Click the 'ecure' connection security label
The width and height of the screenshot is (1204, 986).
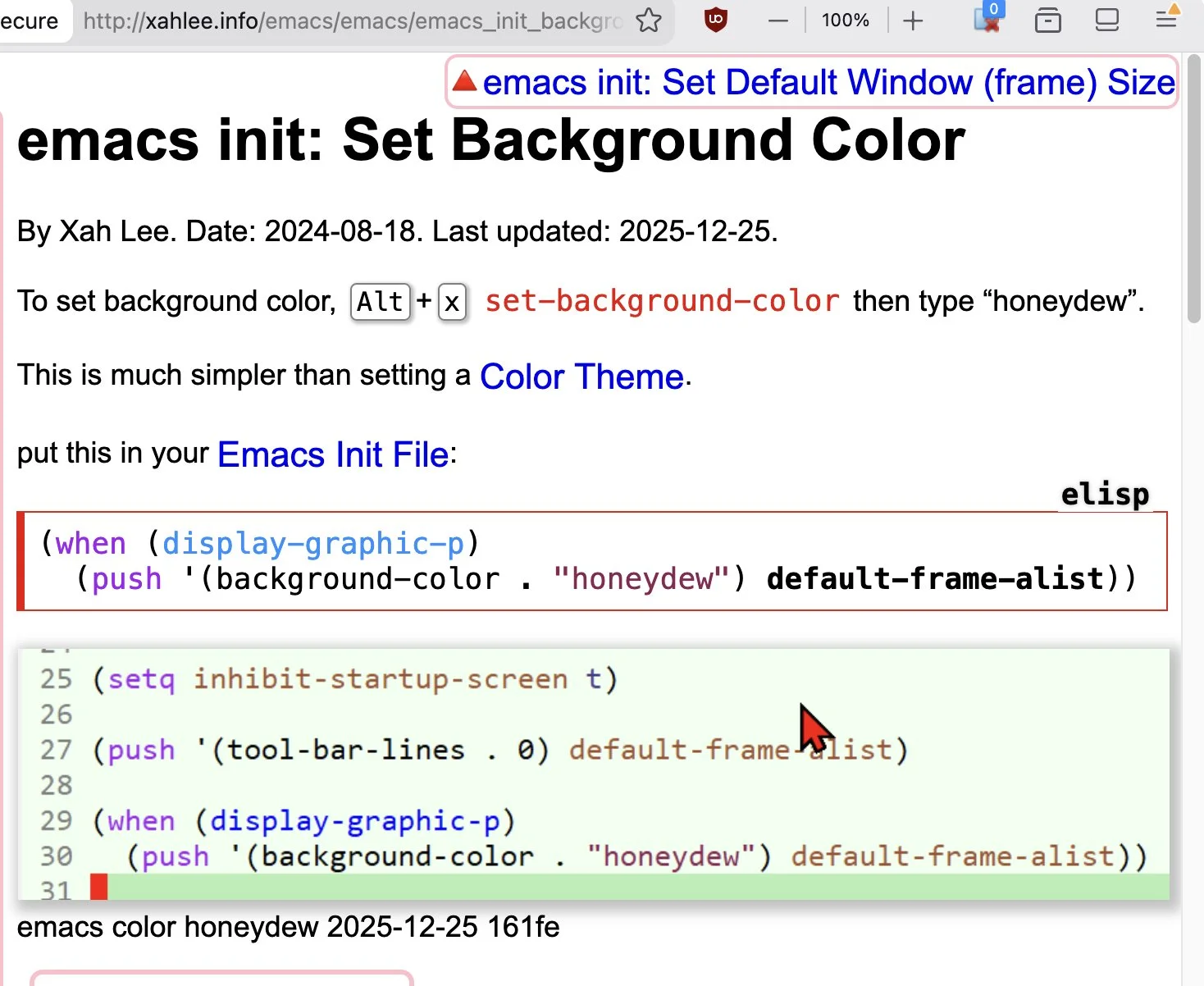click(30, 21)
